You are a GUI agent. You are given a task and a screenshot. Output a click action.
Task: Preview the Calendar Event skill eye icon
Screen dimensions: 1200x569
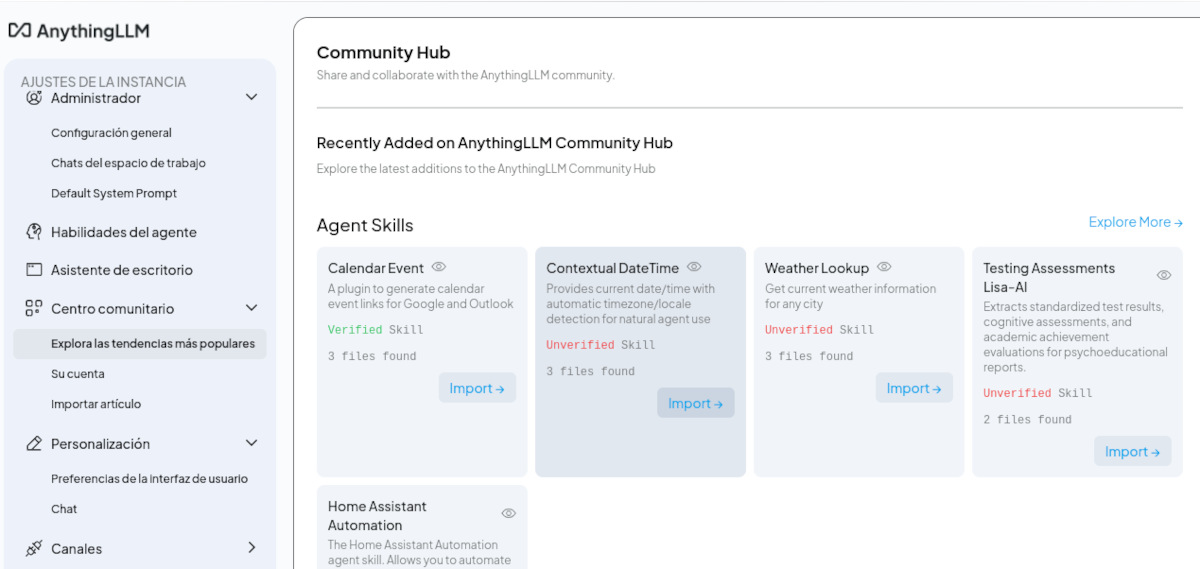coord(438,267)
